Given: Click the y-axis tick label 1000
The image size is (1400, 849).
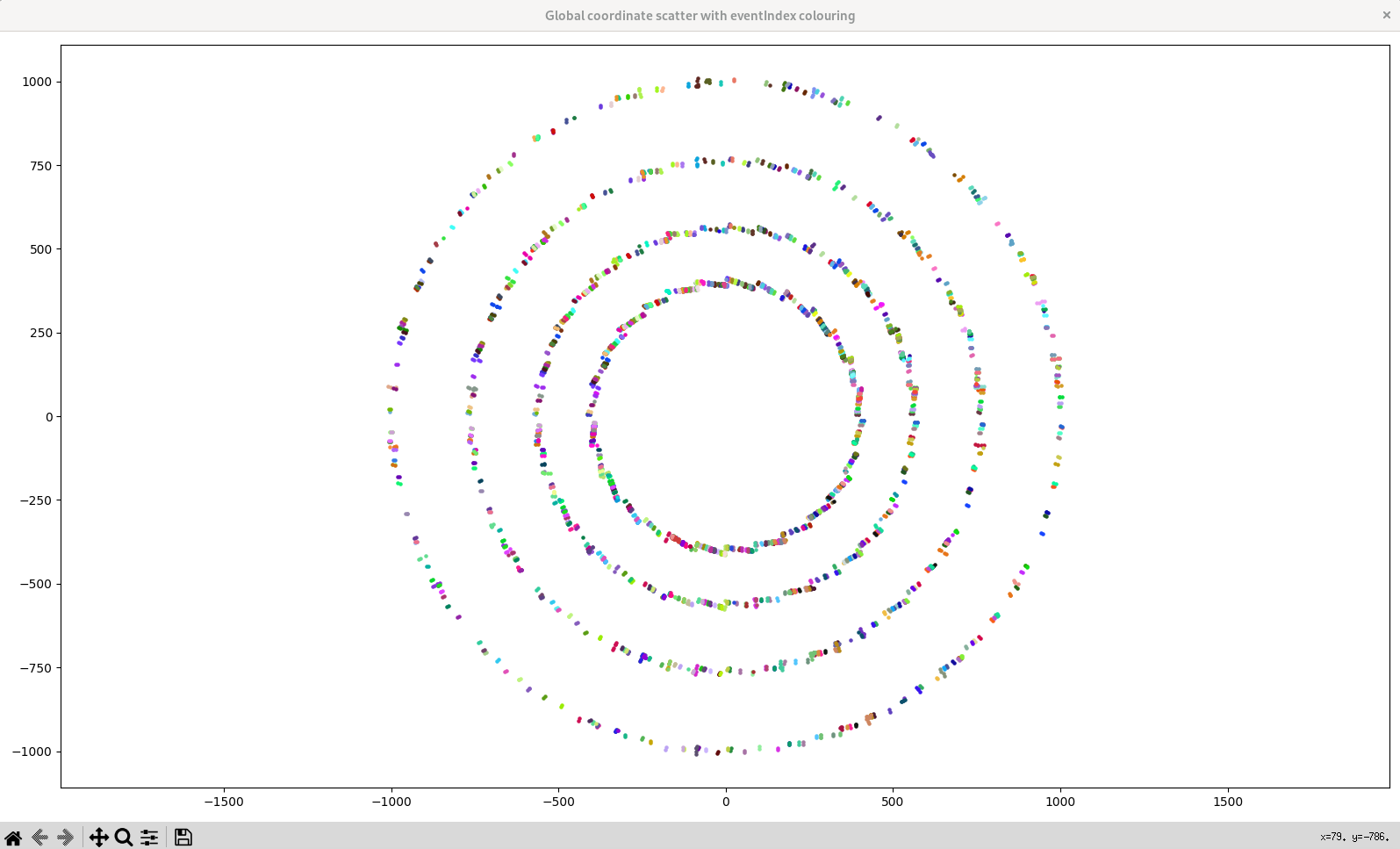Looking at the screenshot, I should pos(37,82).
